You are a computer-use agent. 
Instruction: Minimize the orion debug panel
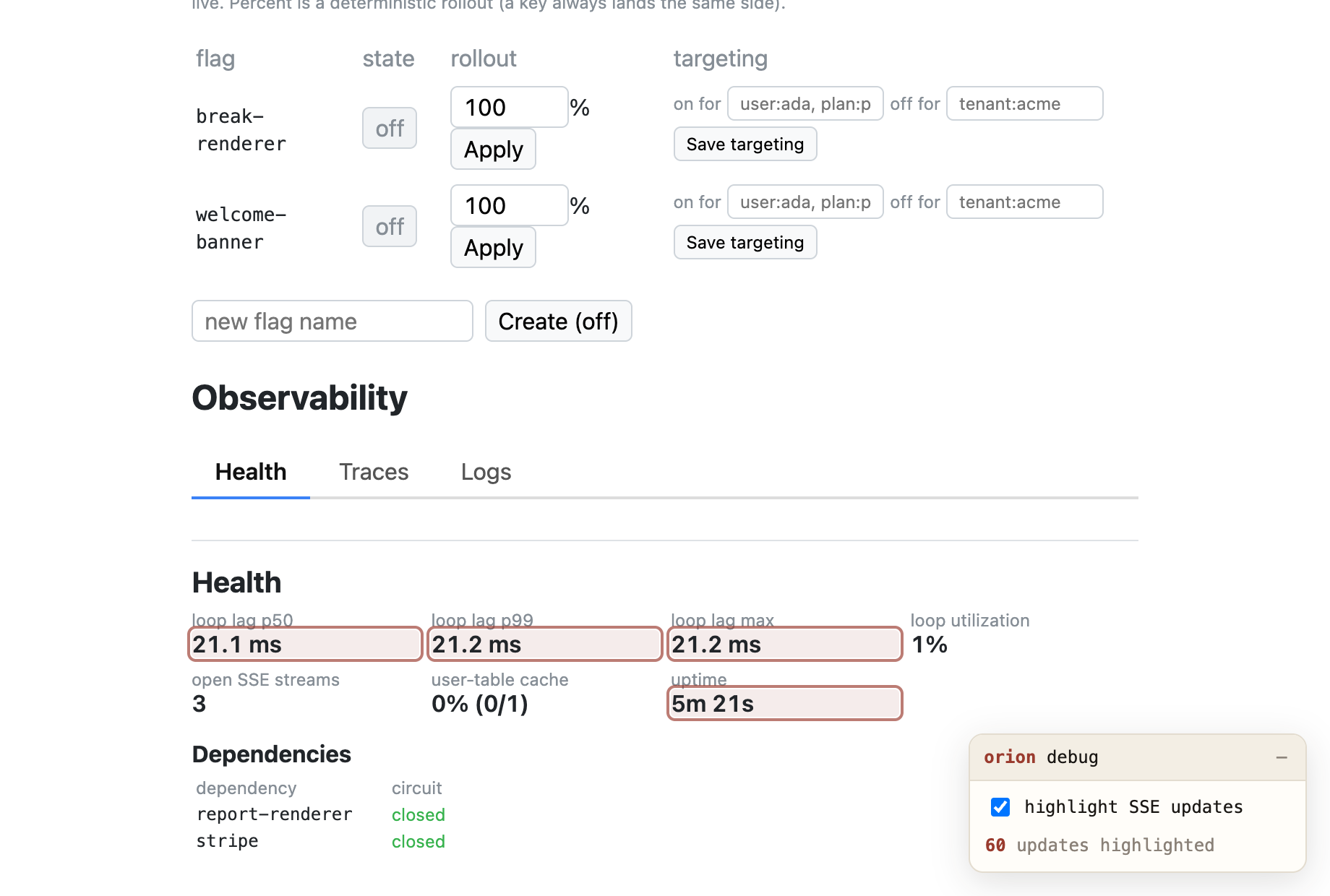pyautogui.click(x=1282, y=757)
